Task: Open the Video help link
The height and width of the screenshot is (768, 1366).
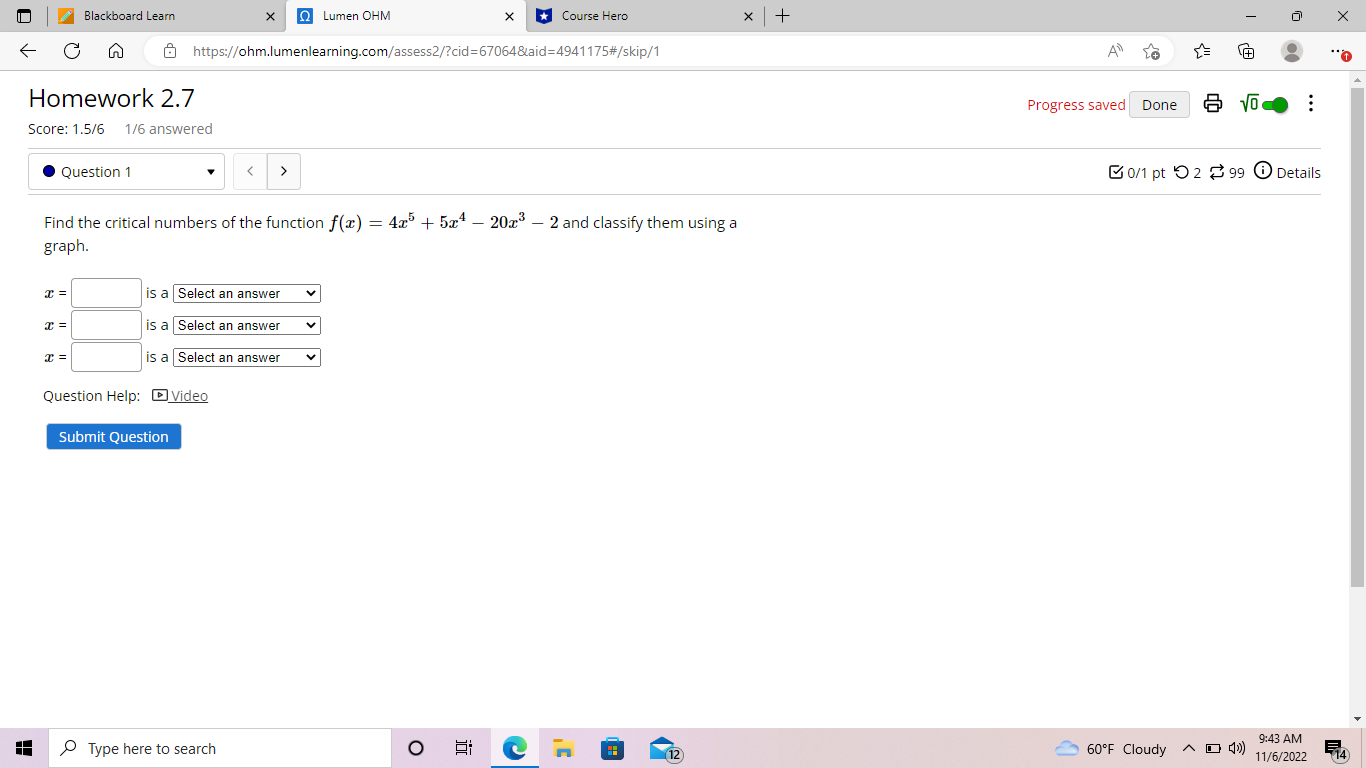Action: pyautogui.click(x=180, y=395)
